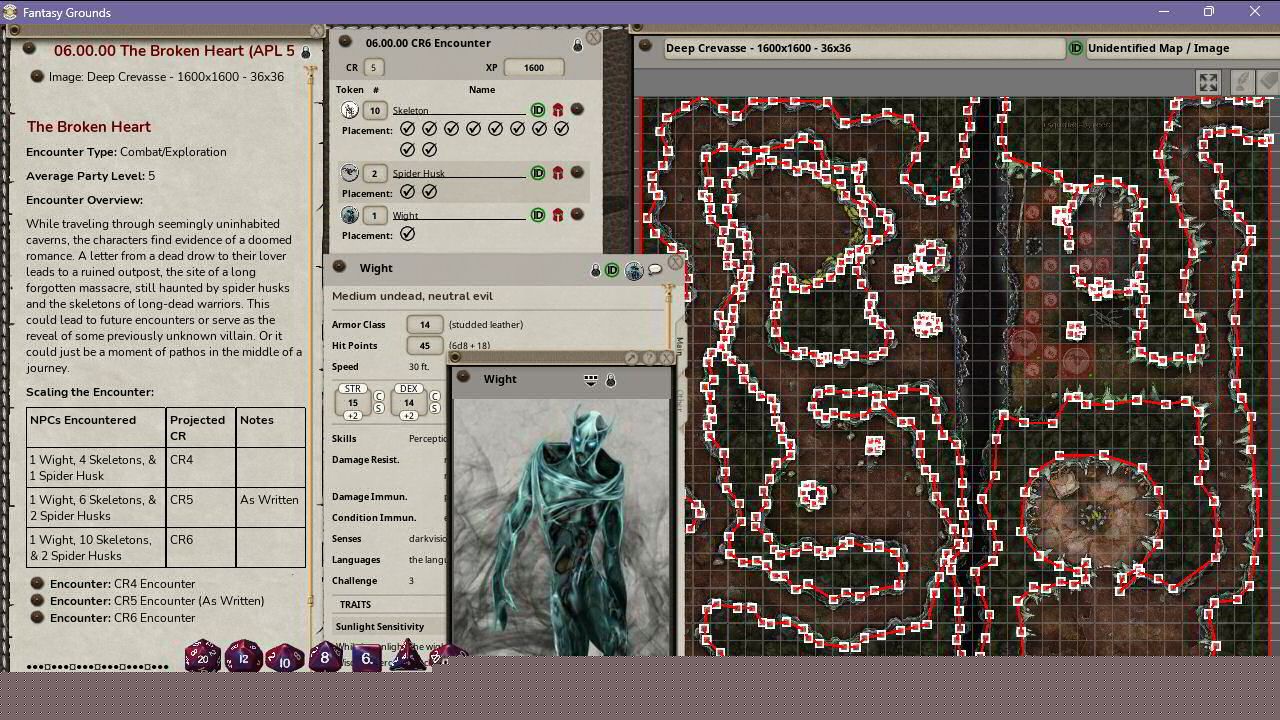
Task: Toggle the first Skeleton placement checkmark
Action: [407, 129]
